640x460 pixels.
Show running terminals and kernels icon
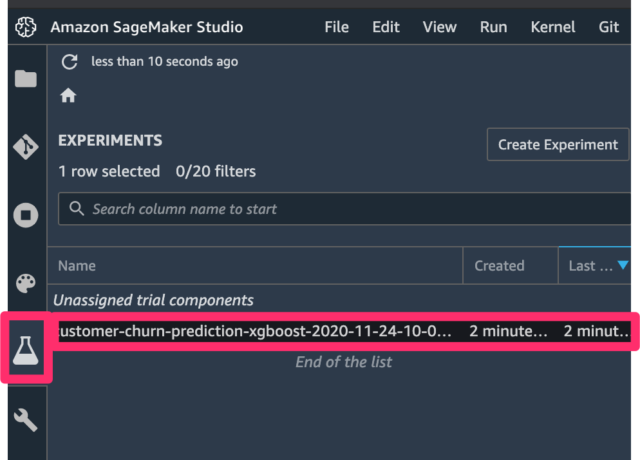[x=26, y=215]
